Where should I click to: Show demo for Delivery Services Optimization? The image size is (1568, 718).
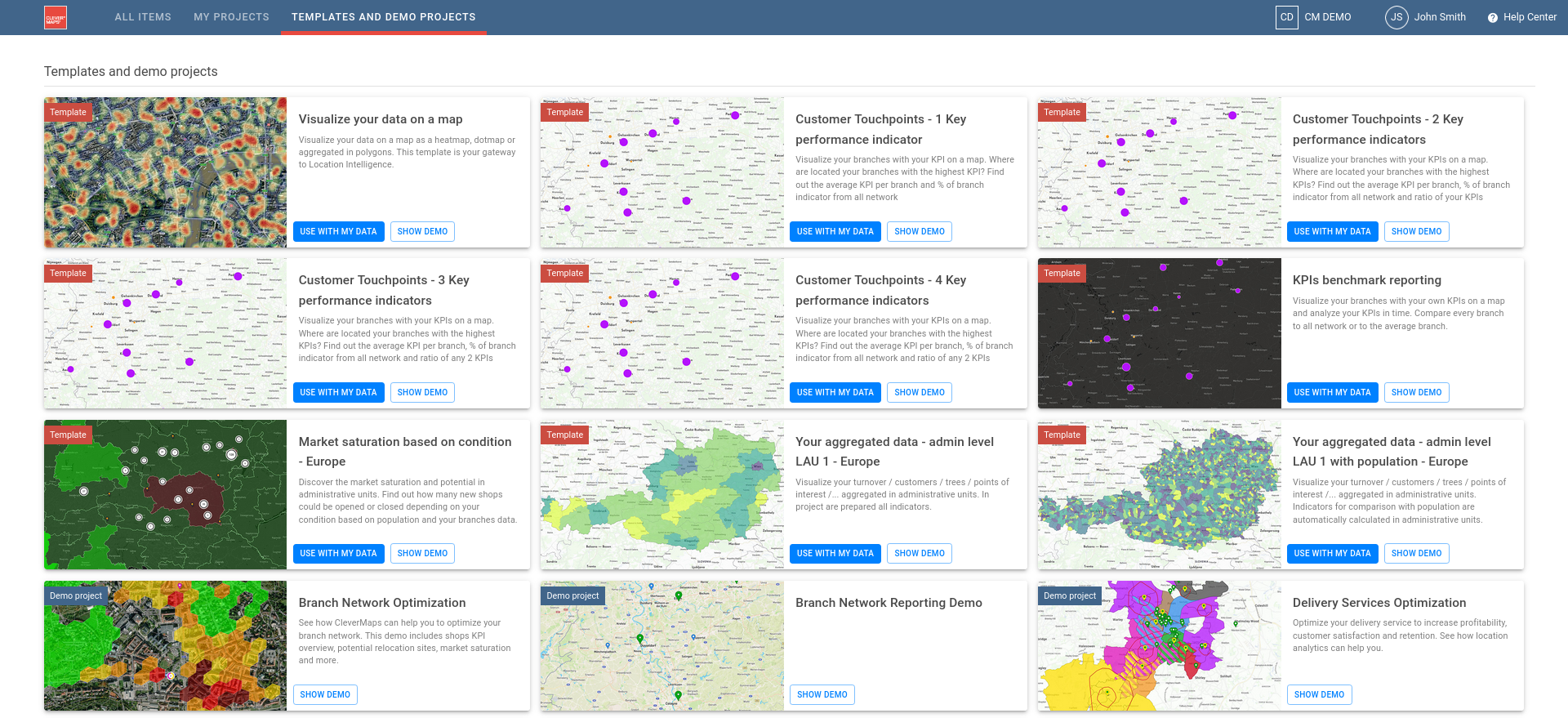point(1319,695)
